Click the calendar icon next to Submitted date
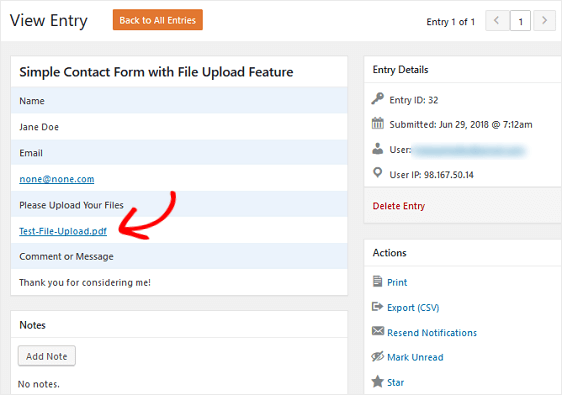562x395 pixels. pyautogui.click(x=377, y=123)
